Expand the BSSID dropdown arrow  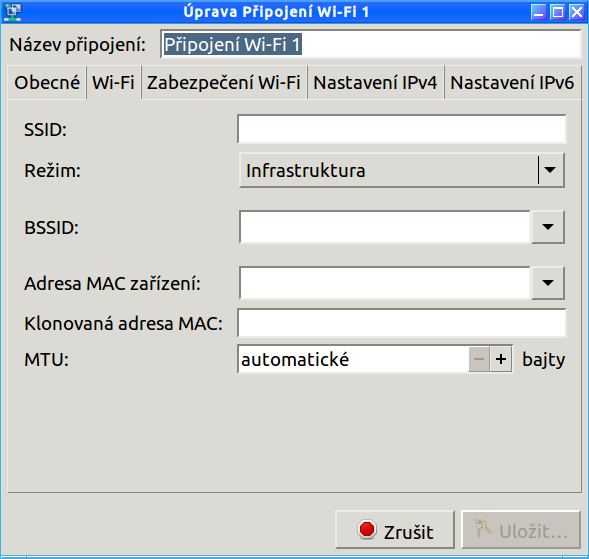548,227
